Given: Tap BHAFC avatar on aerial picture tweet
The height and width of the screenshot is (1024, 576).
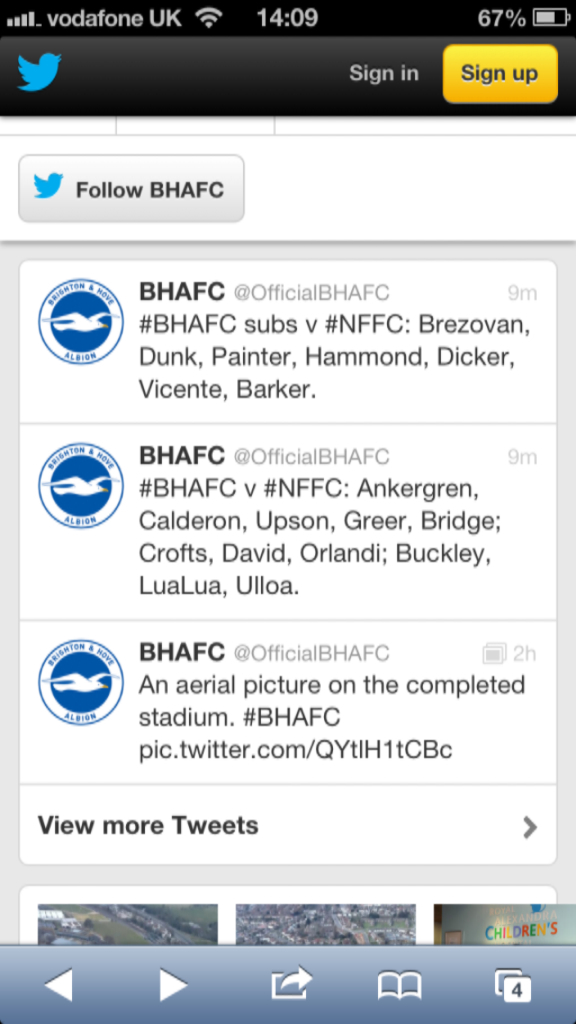Looking at the screenshot, I should point(81,682).
